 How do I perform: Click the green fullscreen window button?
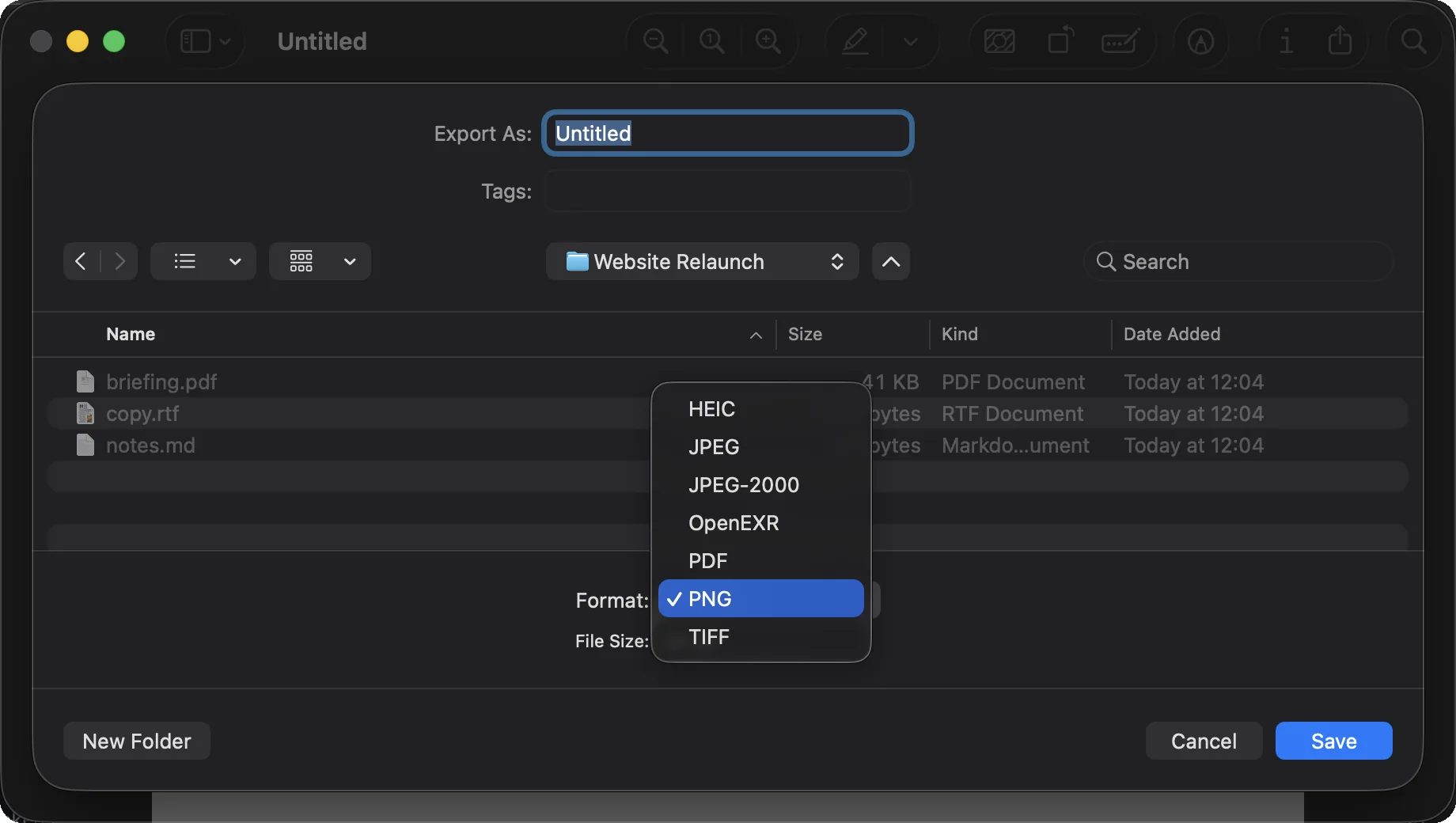[114, 41]
